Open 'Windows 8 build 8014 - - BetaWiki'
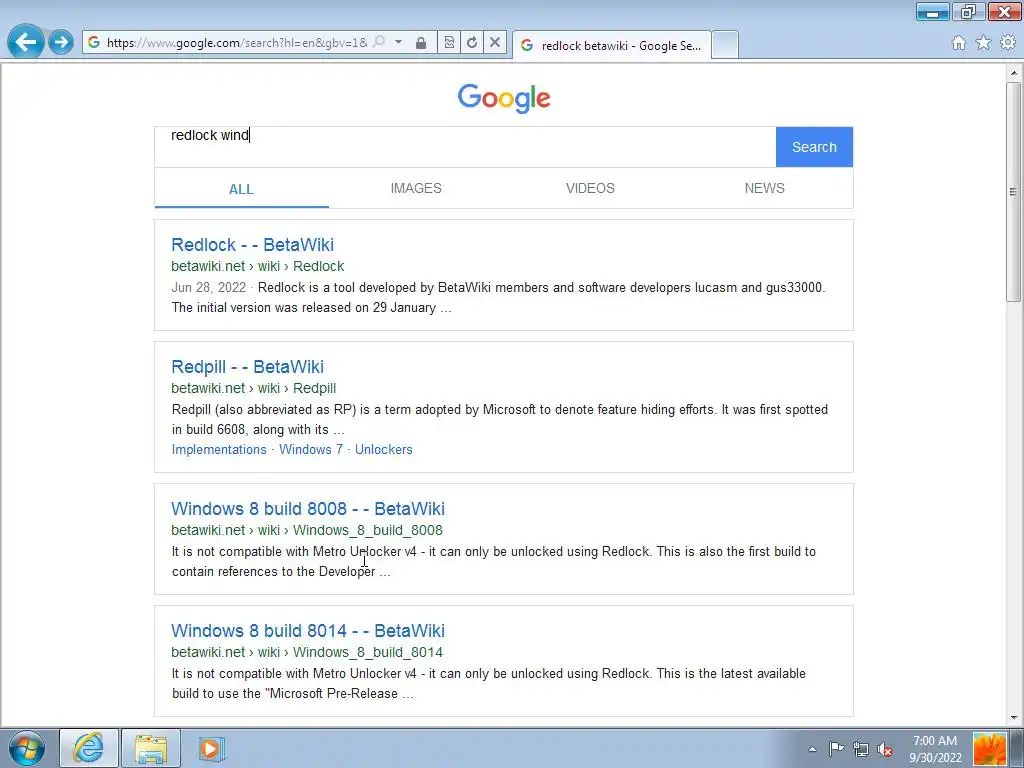This screenshot has height=768, width=1024. coord(308,631)
